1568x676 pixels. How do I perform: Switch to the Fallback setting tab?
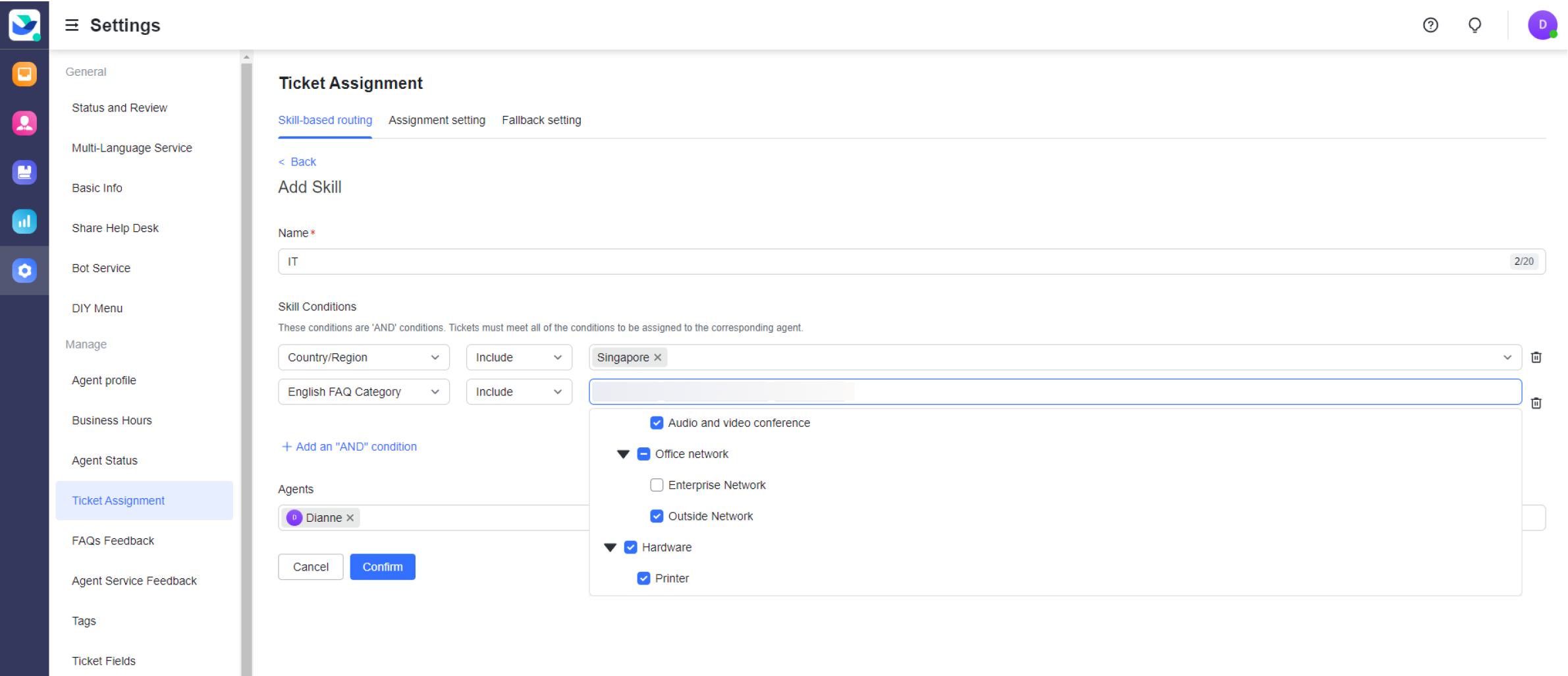coord(541,120)
